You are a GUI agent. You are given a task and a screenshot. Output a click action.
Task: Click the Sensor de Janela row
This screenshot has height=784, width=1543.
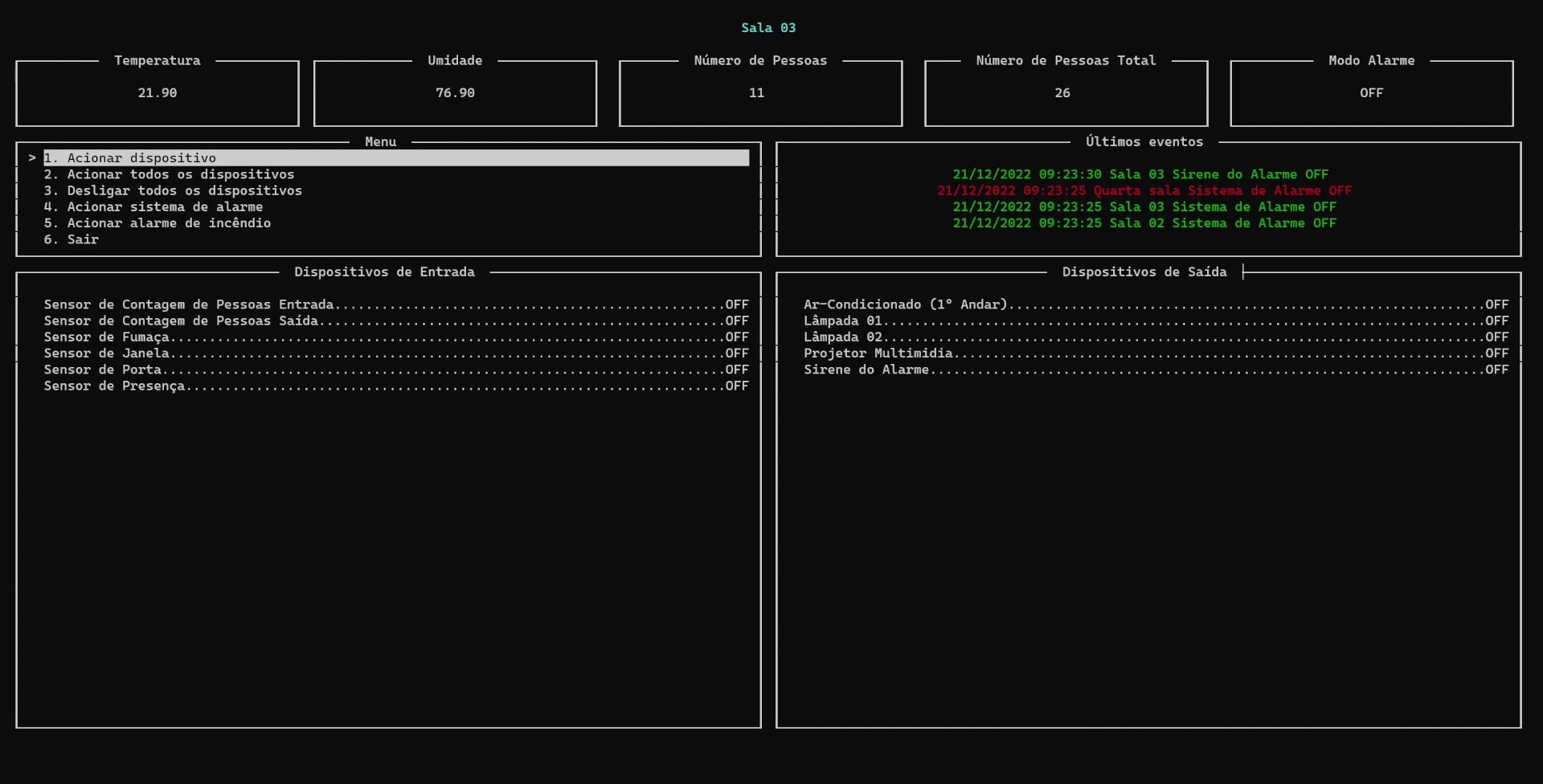(x=396, y=353)
